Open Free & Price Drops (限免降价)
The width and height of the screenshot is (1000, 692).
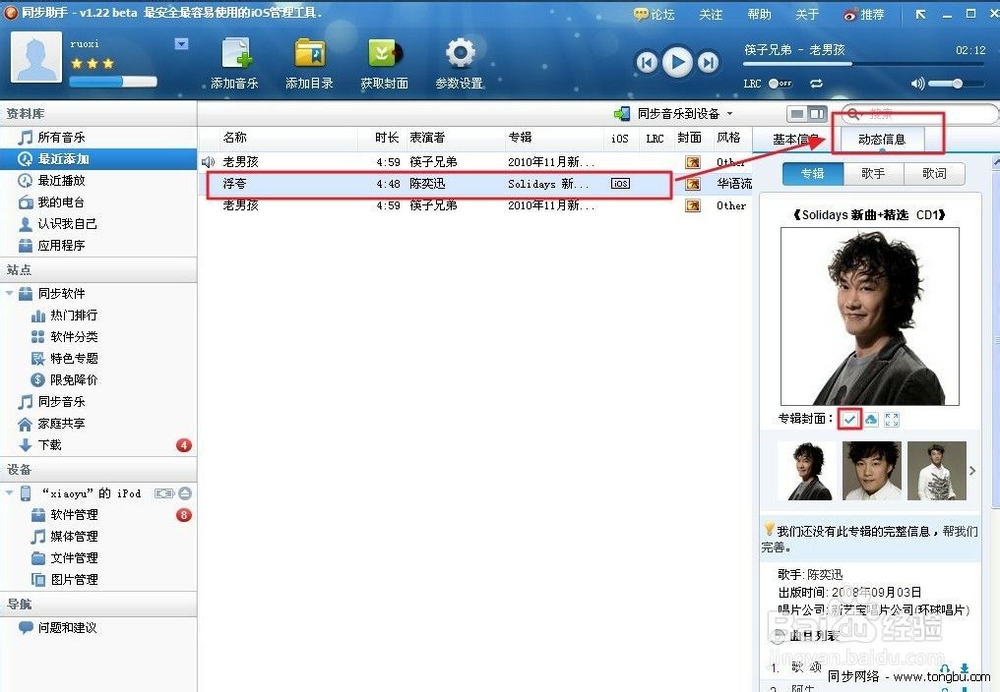64,380
